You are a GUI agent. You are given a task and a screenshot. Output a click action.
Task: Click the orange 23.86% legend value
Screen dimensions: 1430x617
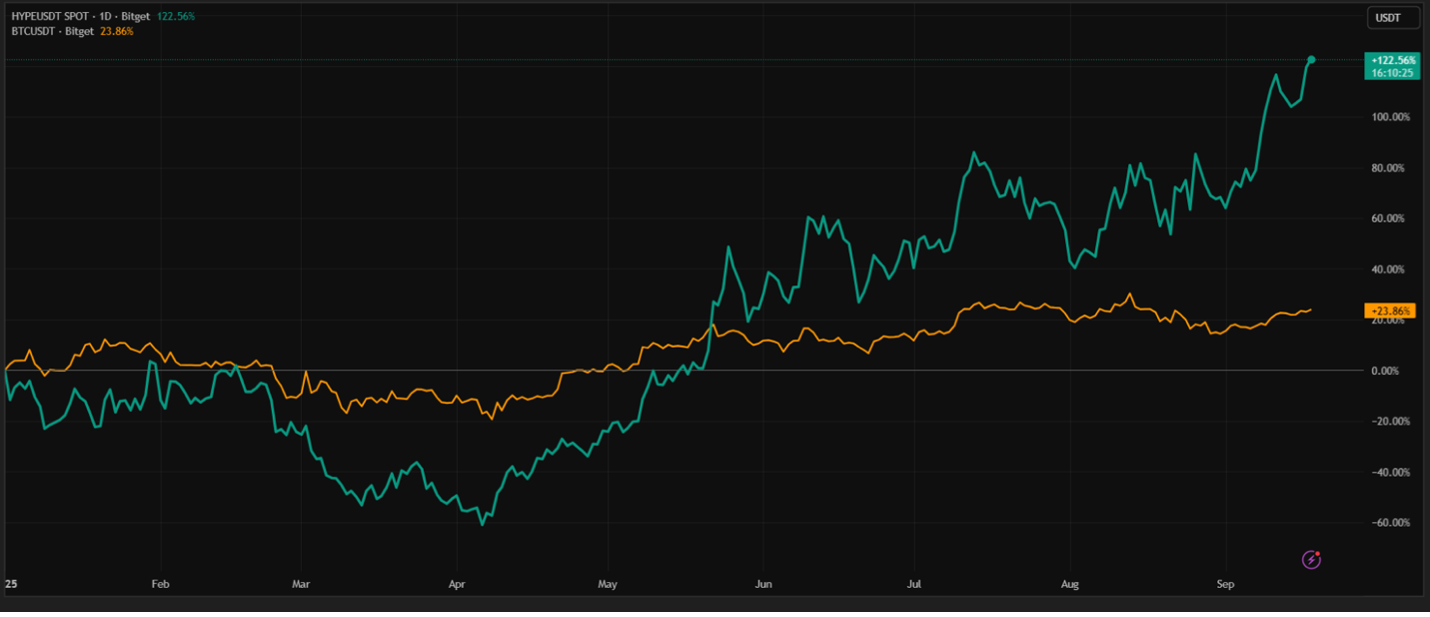(116, 31)
